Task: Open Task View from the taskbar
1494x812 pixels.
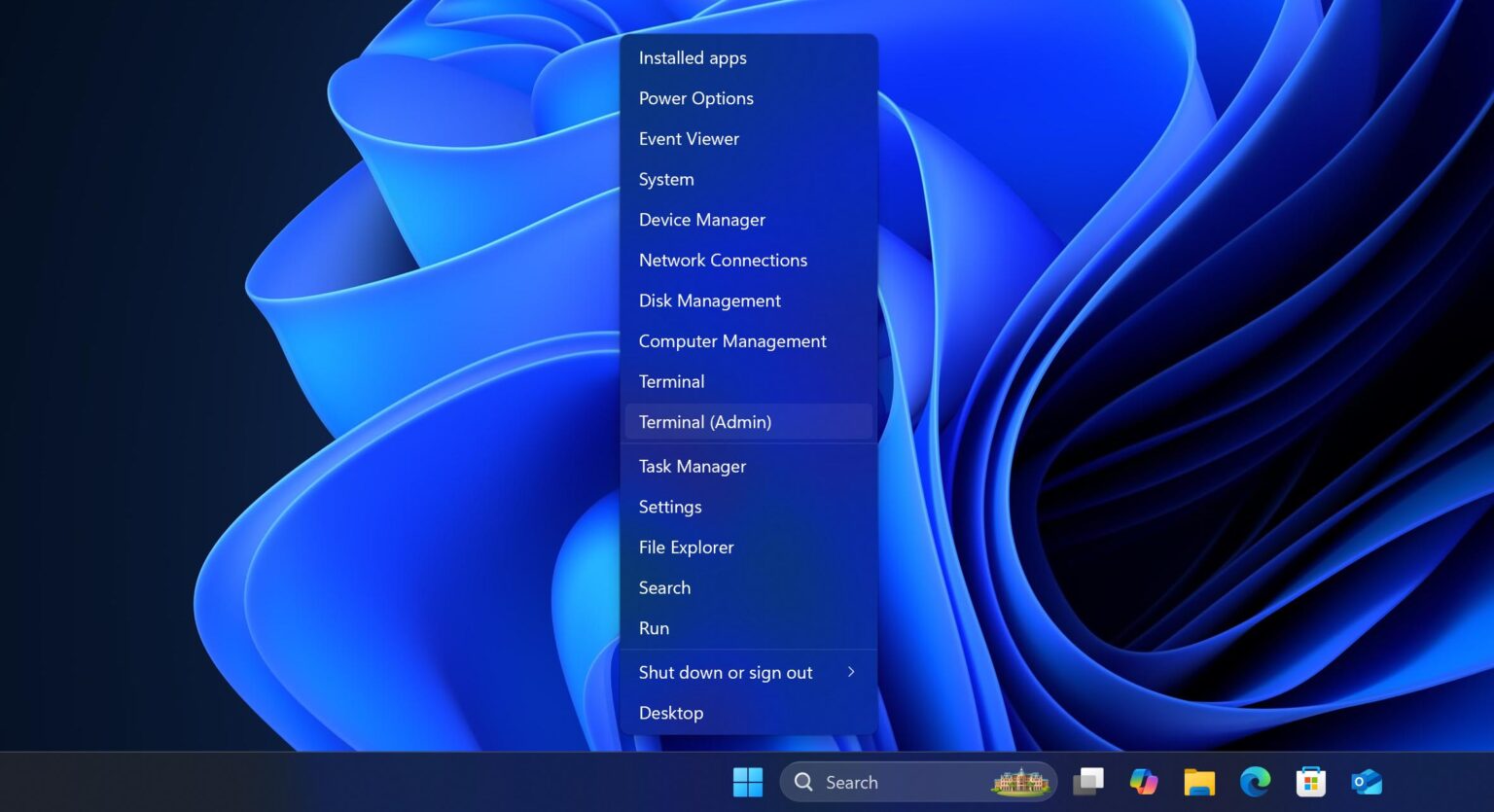Action: pos(1087,782)
